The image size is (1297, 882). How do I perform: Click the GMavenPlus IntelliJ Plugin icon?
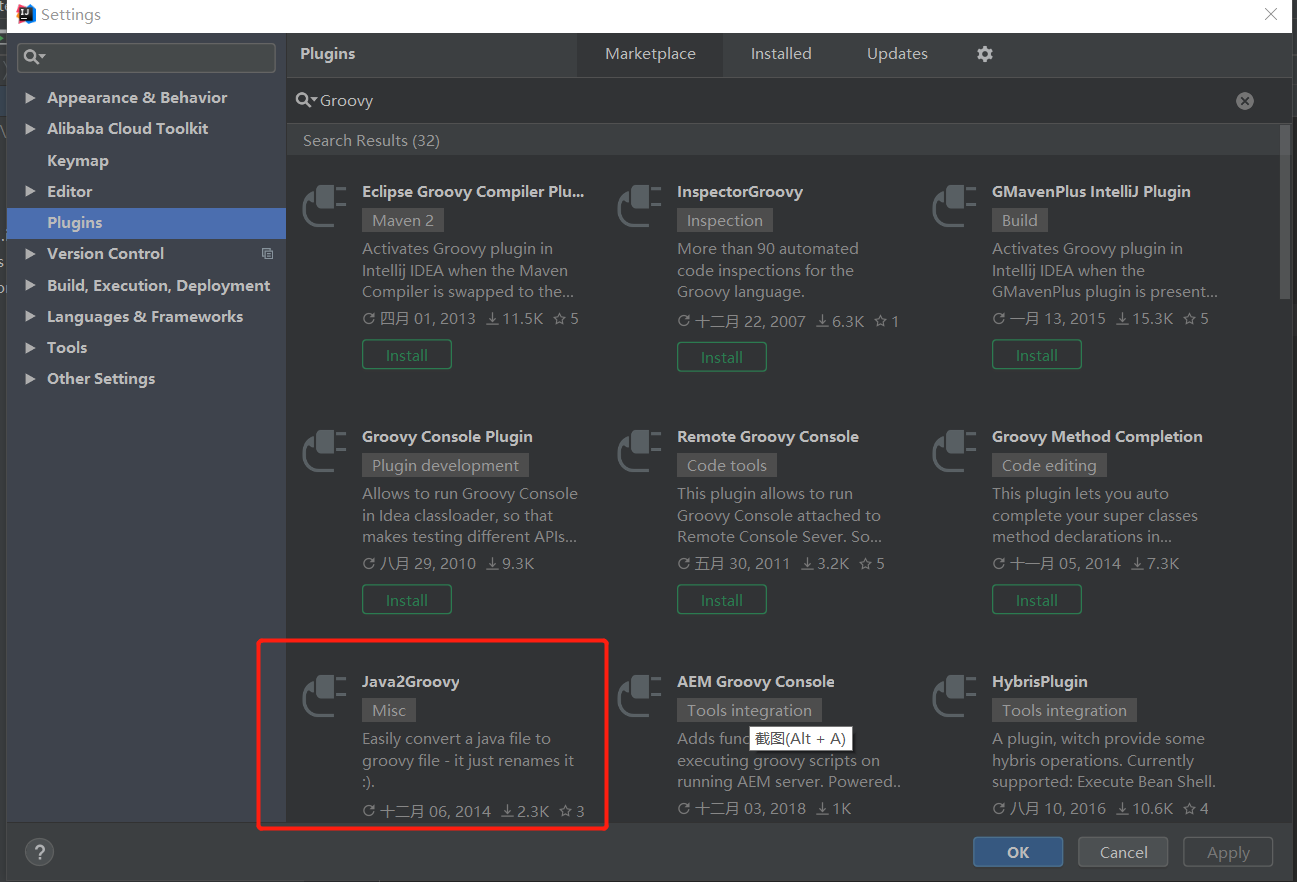tap(954, 207)
